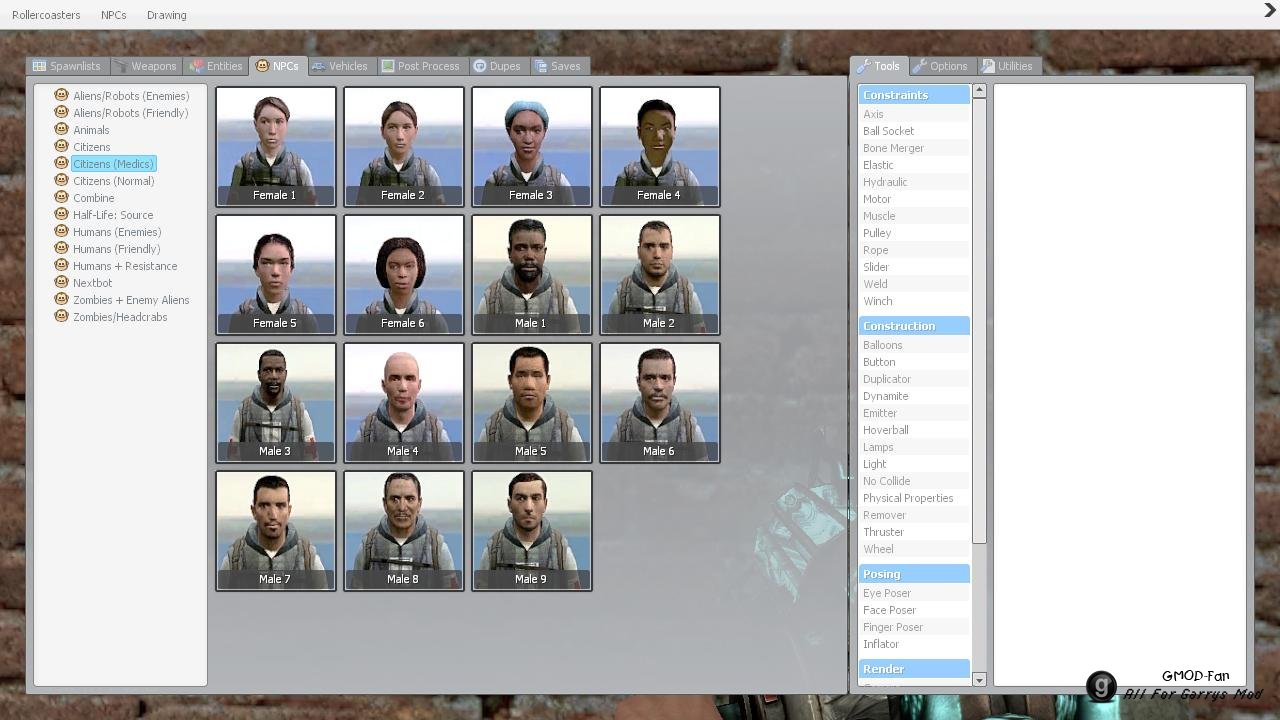Click the Vehicles tab car icon

tap(318, 66)
